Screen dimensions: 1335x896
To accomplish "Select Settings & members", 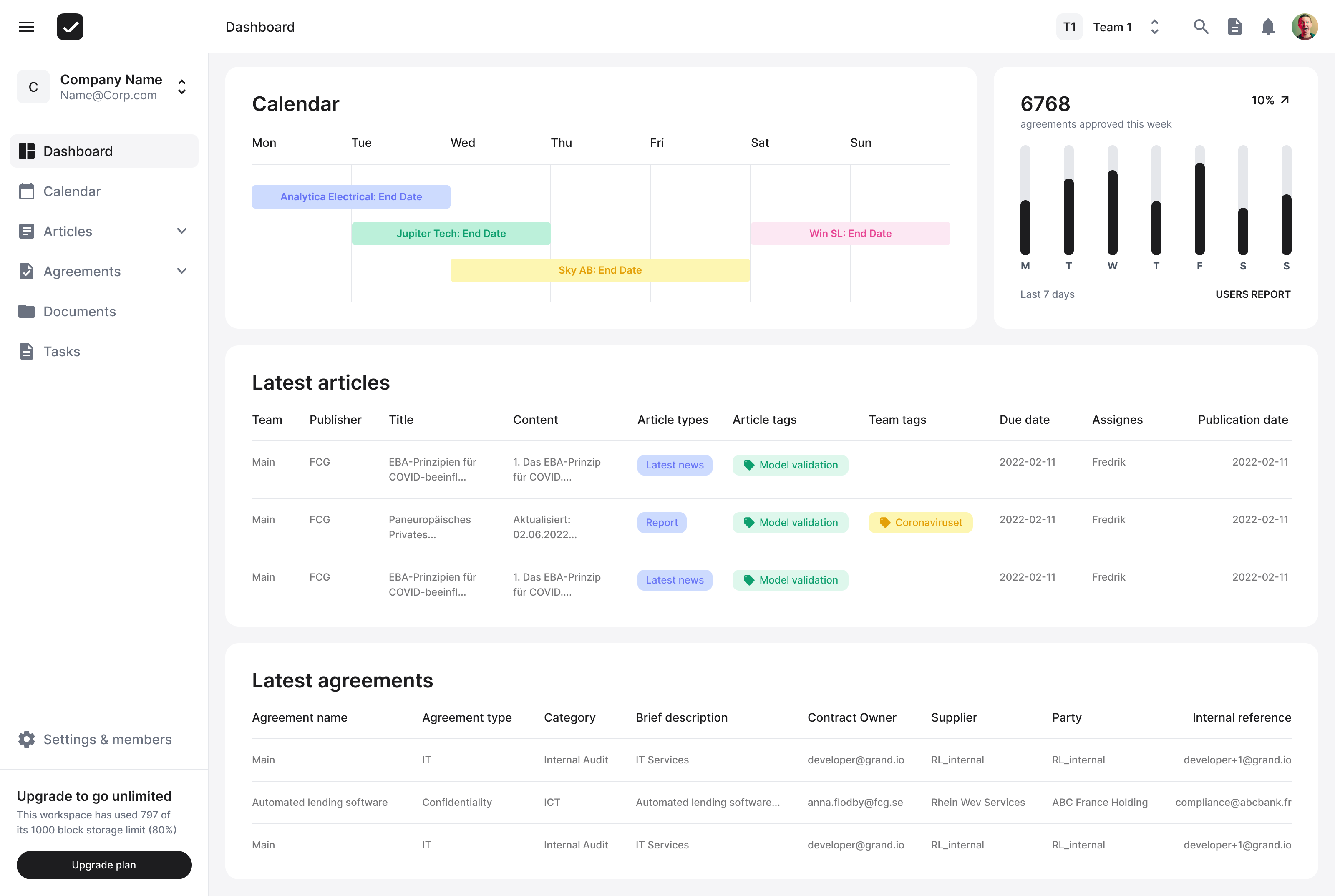I will [108, 739].
